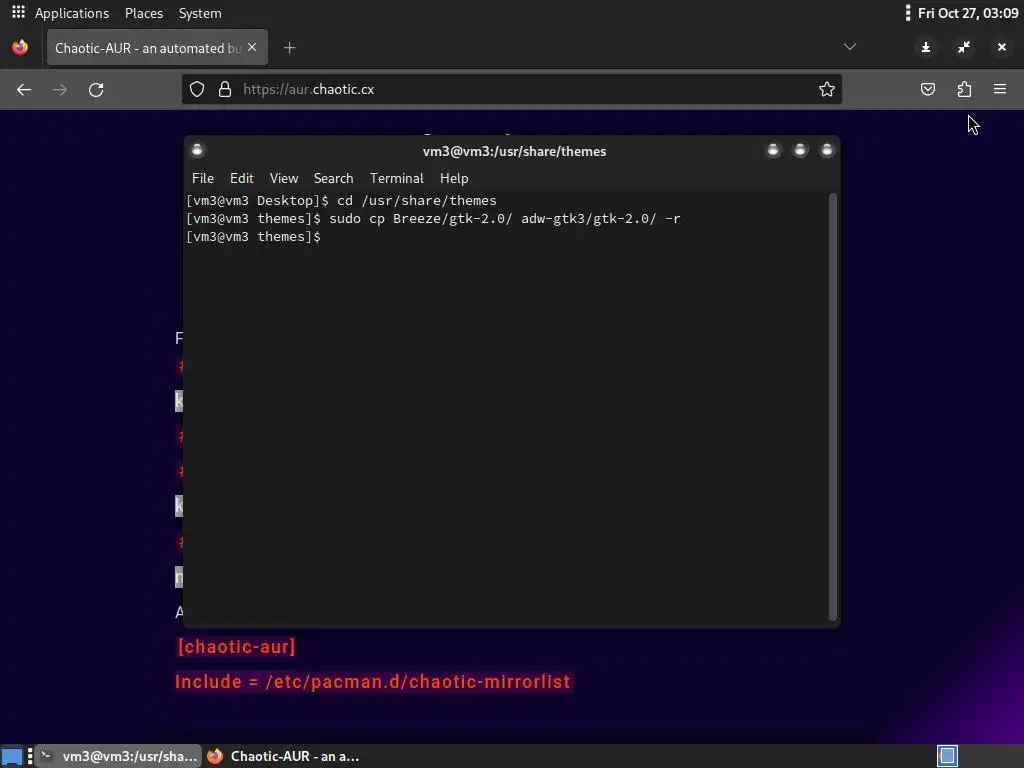Screen dimensions: 1024x768
Task: Click the three-dot panel handle beside the clock
Action: [907, 13]
